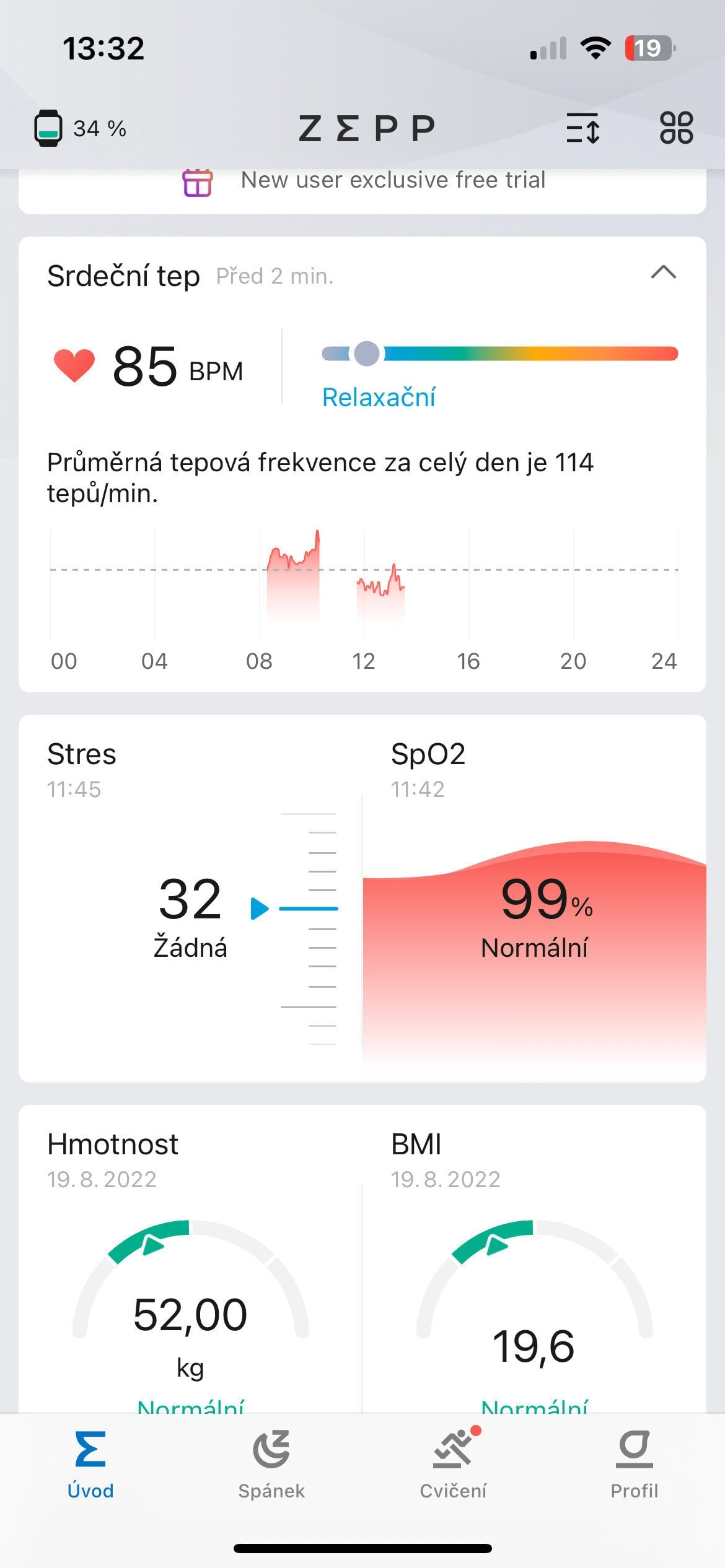Collapse the Srdeční tep card
725x1568 pixels.
663,272
